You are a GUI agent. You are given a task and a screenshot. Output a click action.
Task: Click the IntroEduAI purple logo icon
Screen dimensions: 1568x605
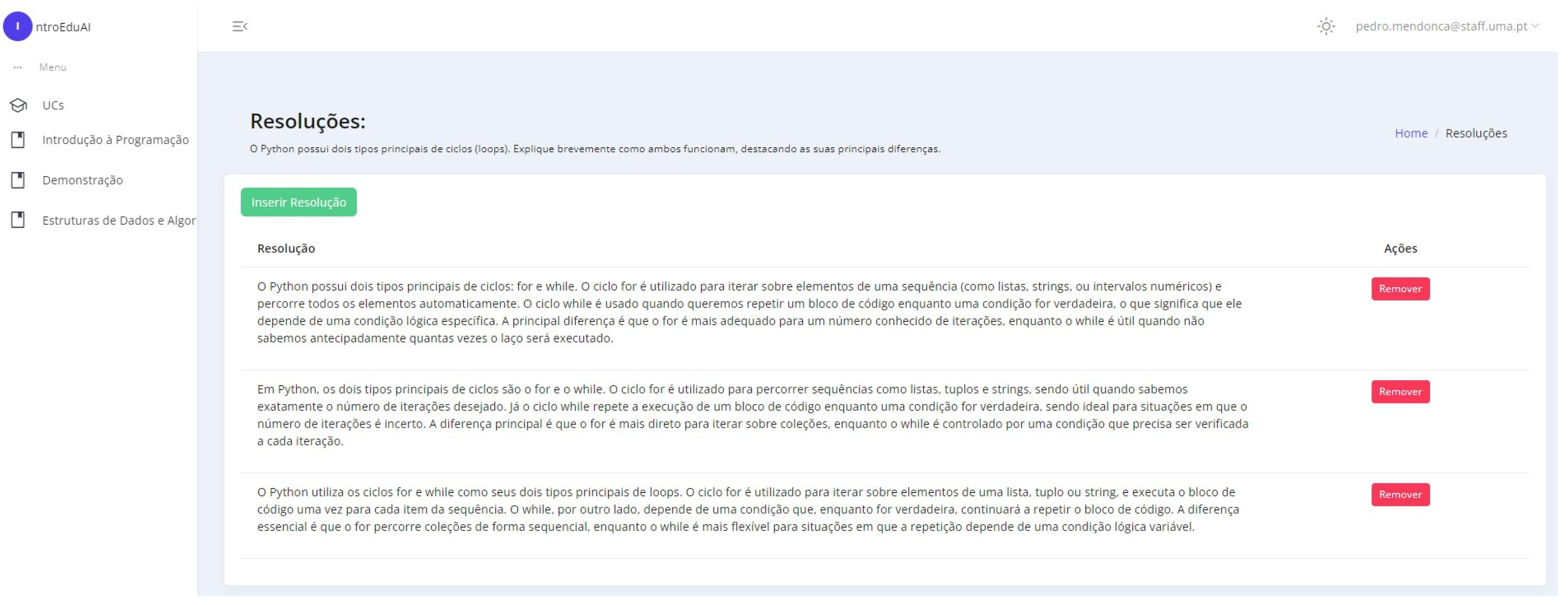coord(18,26)
